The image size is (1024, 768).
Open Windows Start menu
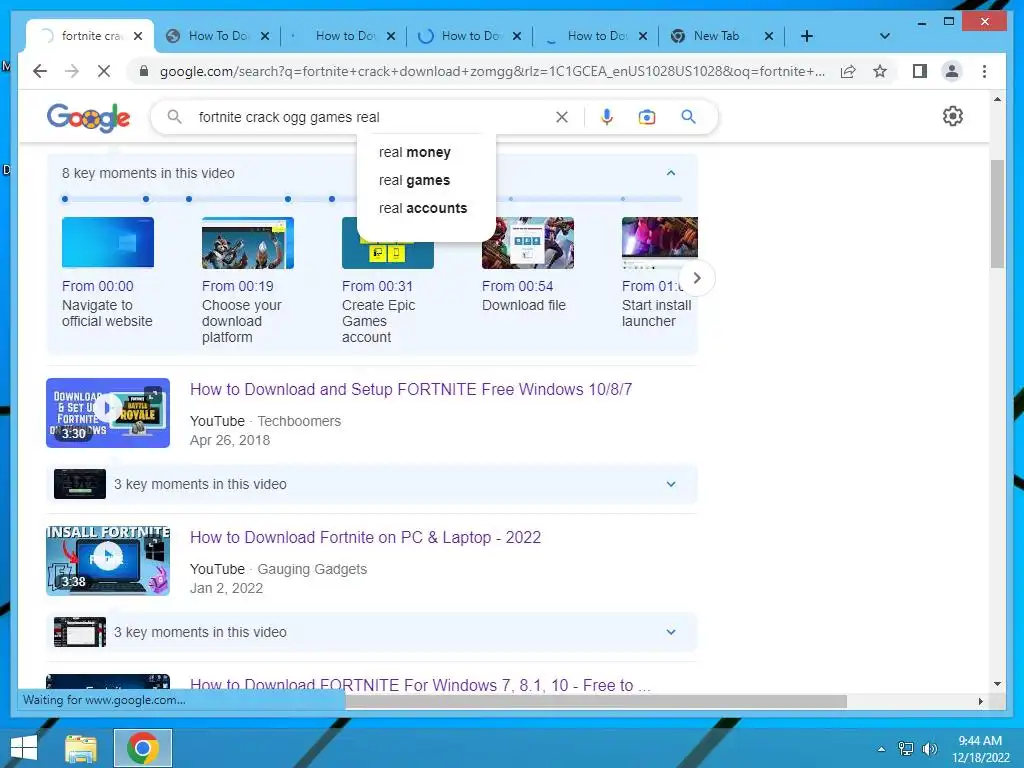(x=24, y=748)
